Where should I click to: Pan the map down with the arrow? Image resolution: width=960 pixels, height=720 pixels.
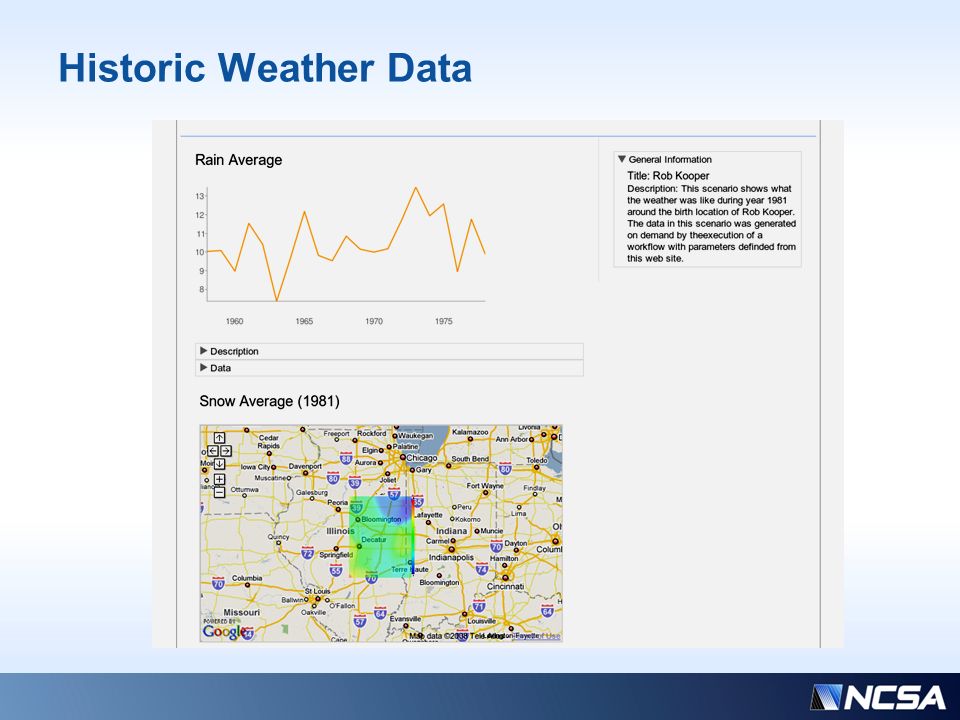click(x=219, y=464)
